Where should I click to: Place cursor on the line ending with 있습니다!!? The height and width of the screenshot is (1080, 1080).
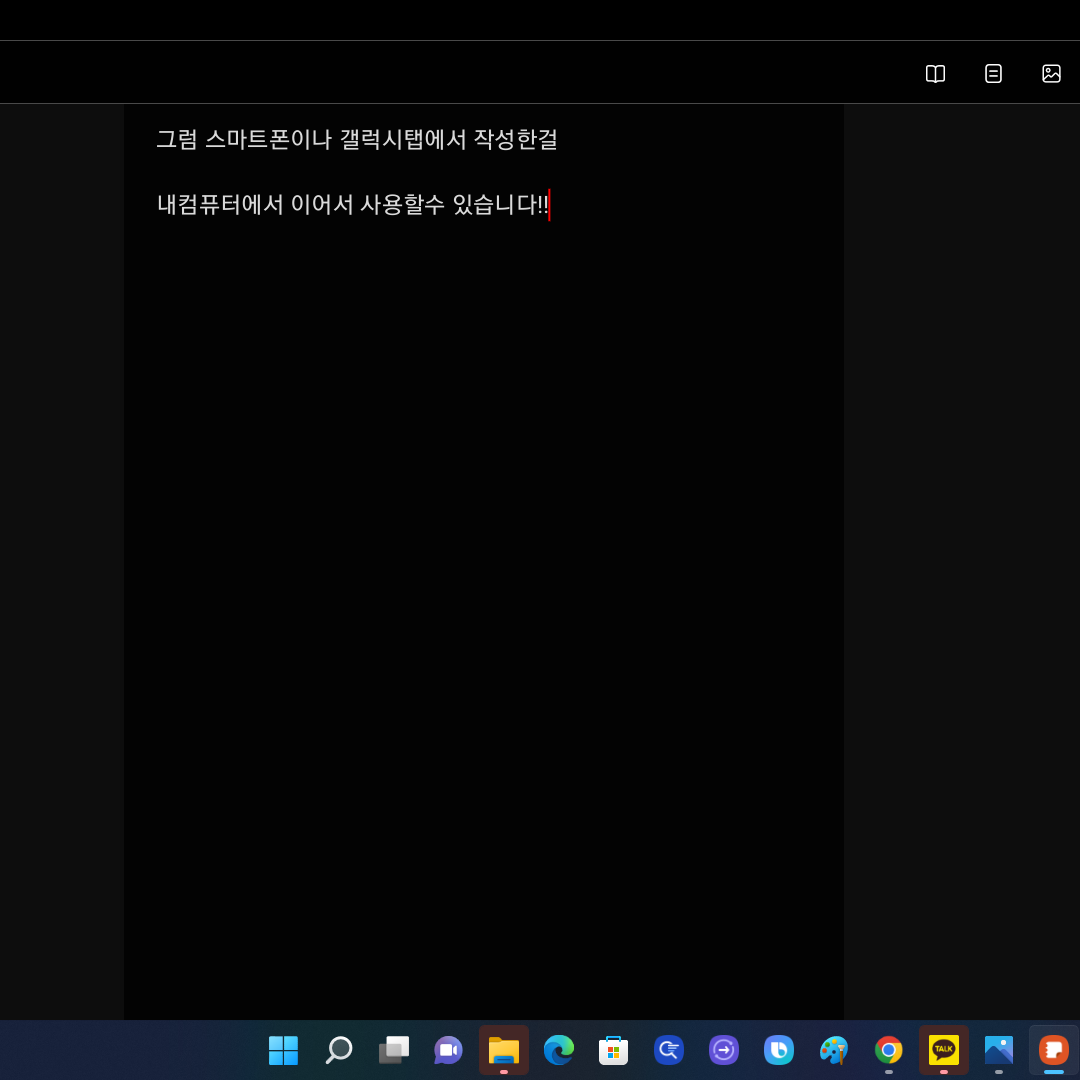pos(354,205)
